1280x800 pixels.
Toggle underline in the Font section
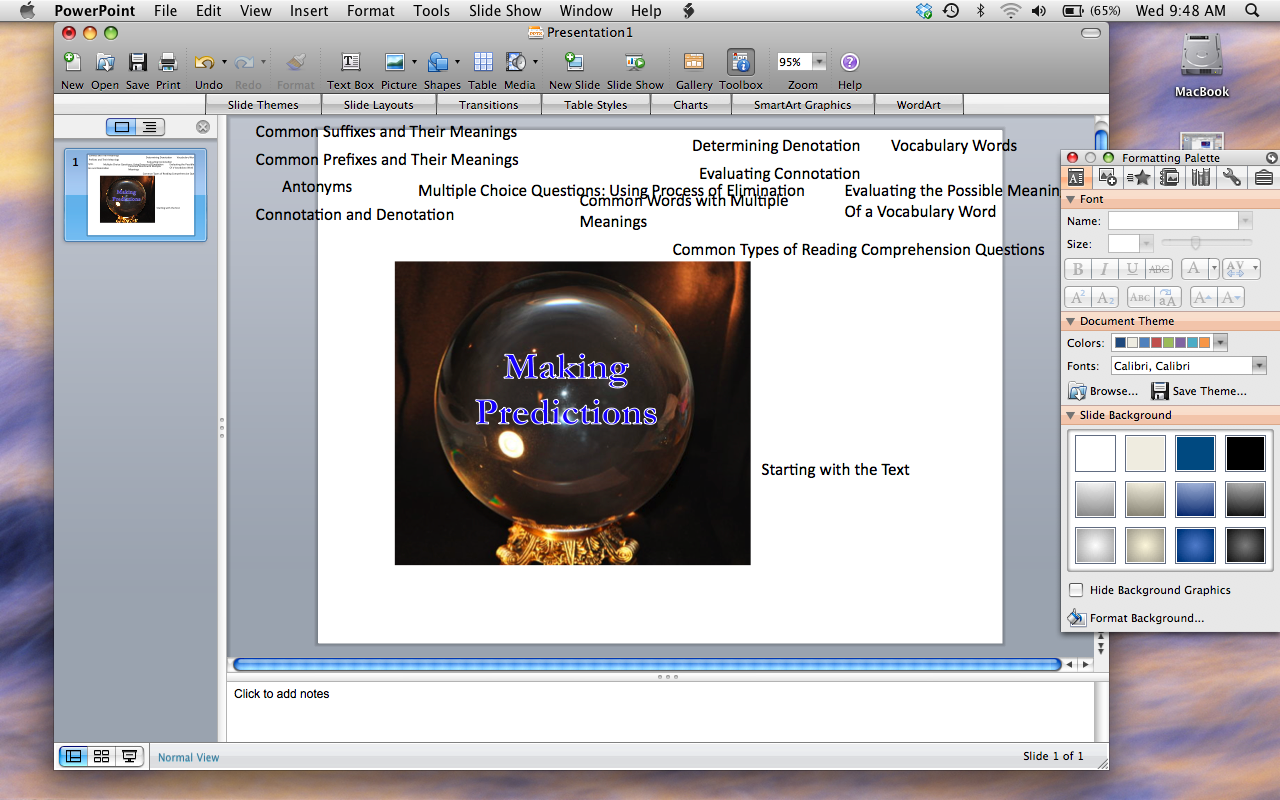click(x=1131, y=268)
